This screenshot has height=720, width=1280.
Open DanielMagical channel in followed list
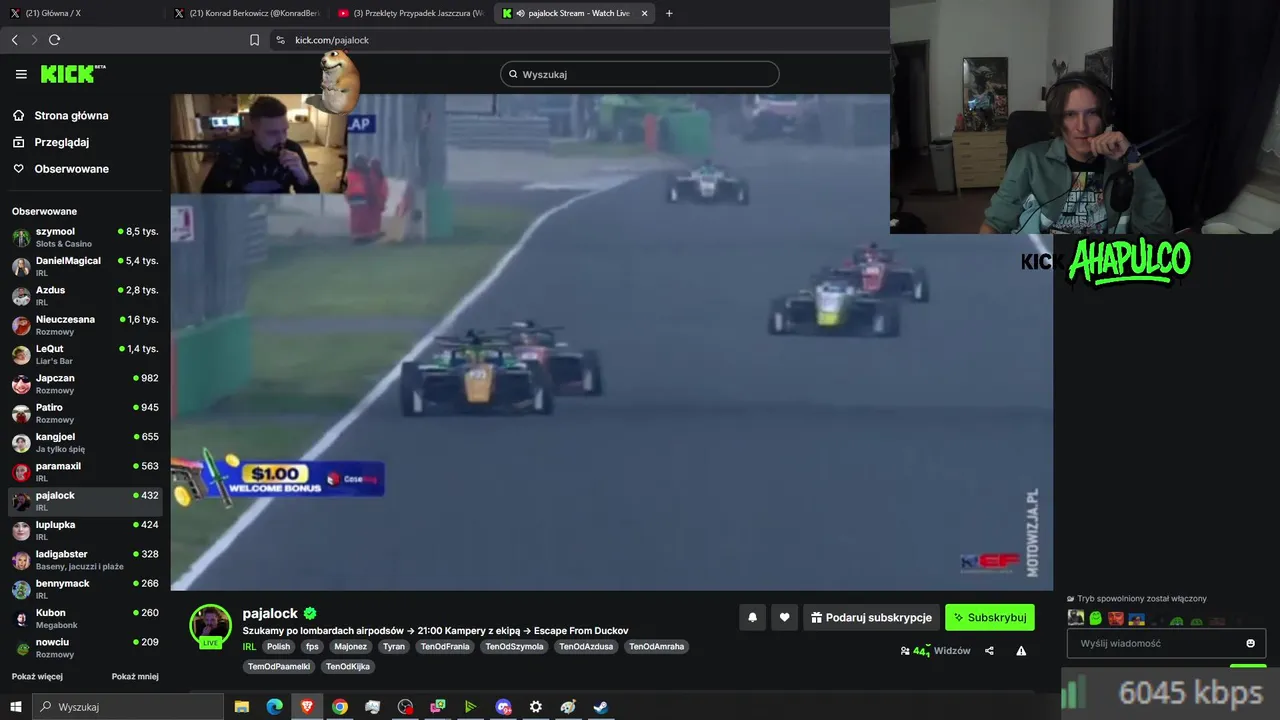pyautogui.click(x=85, y=266)
